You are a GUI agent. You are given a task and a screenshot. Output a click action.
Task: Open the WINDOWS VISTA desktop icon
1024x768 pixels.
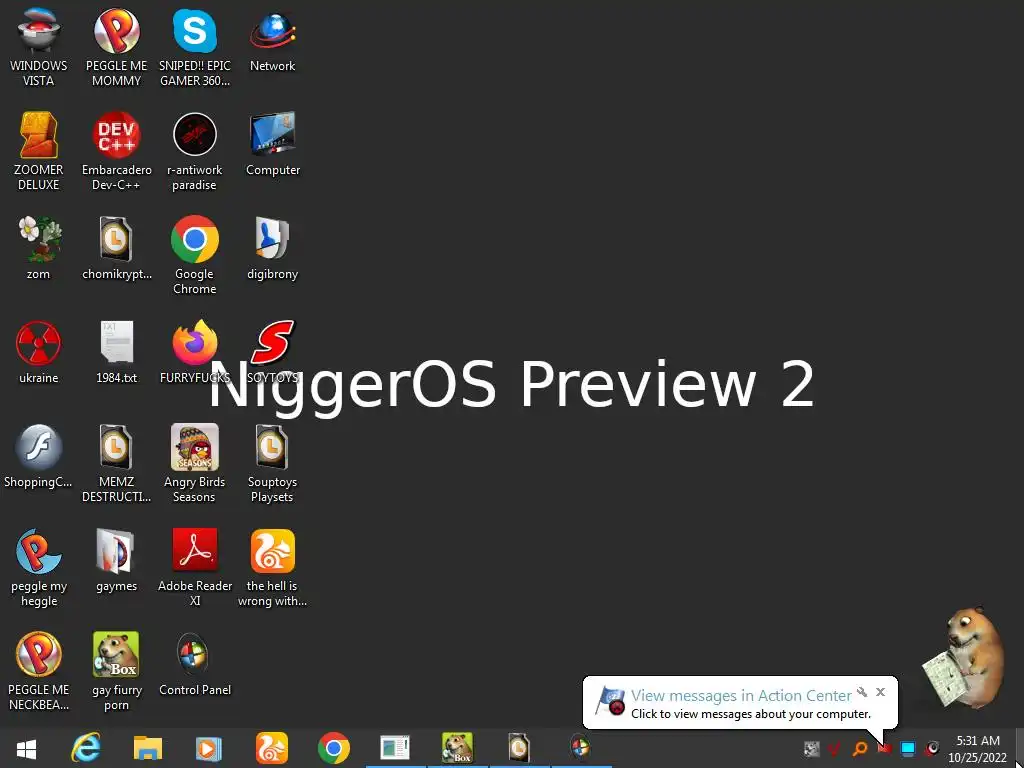coord(39,47)
